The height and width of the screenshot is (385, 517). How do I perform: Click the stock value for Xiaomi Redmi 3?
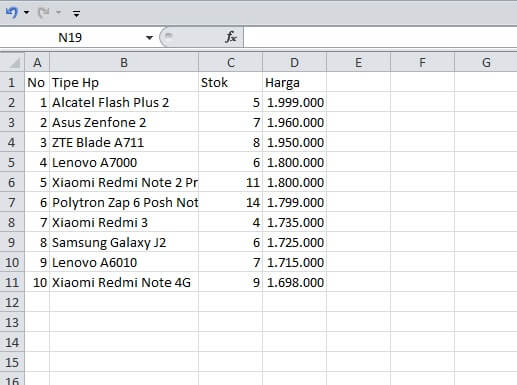tap(230, 222)
